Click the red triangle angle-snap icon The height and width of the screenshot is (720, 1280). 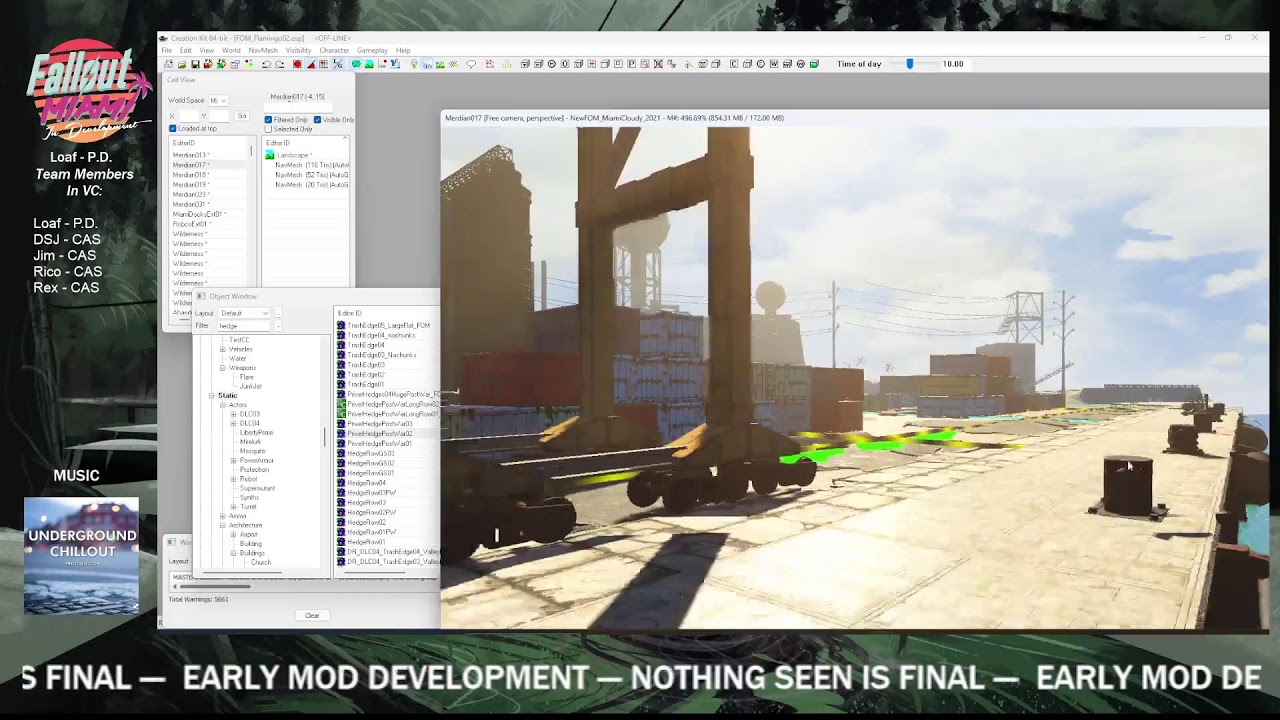[311, 64]
